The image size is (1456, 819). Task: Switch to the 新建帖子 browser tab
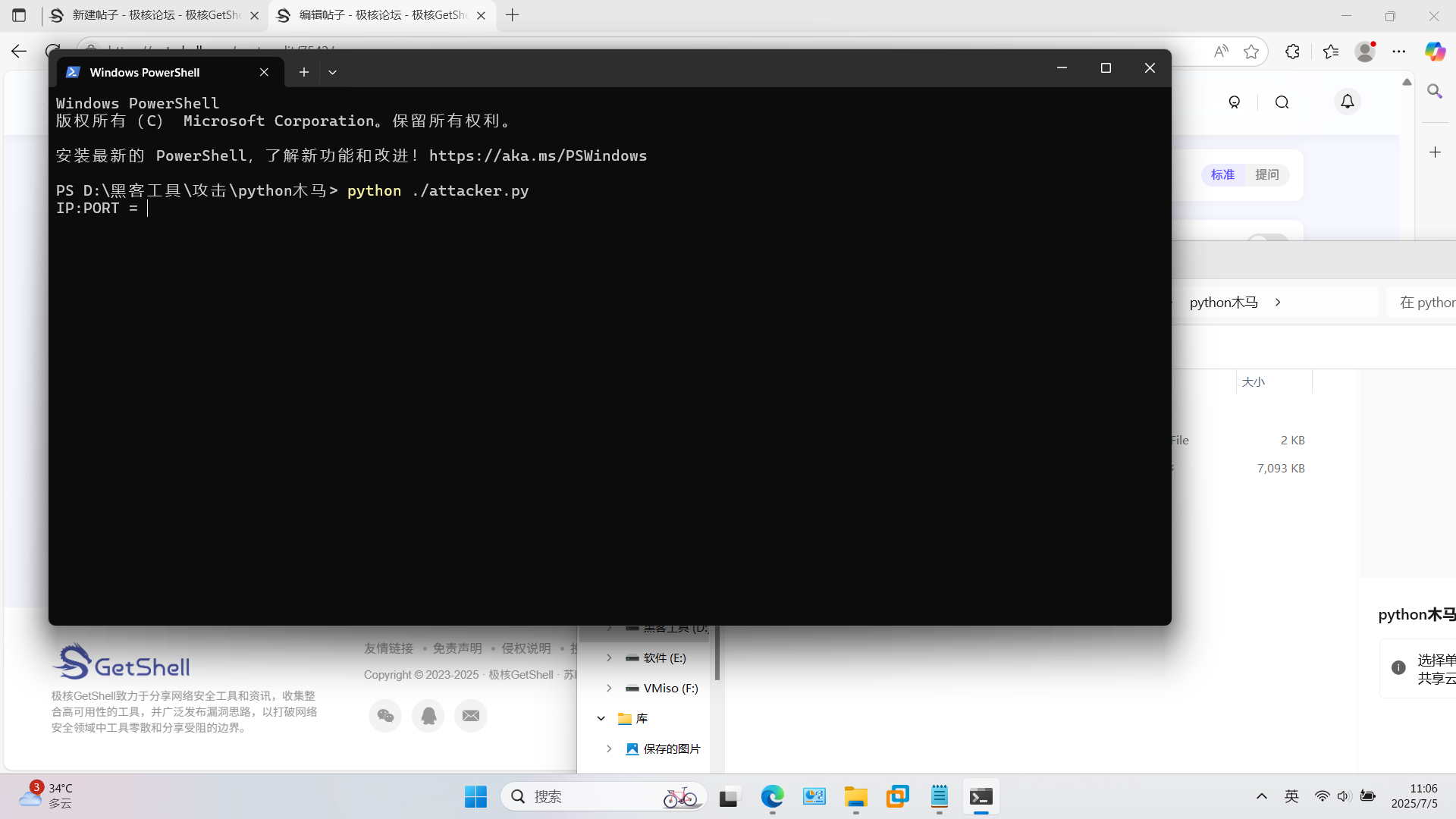pyautogui.click(x=156, y=15)
